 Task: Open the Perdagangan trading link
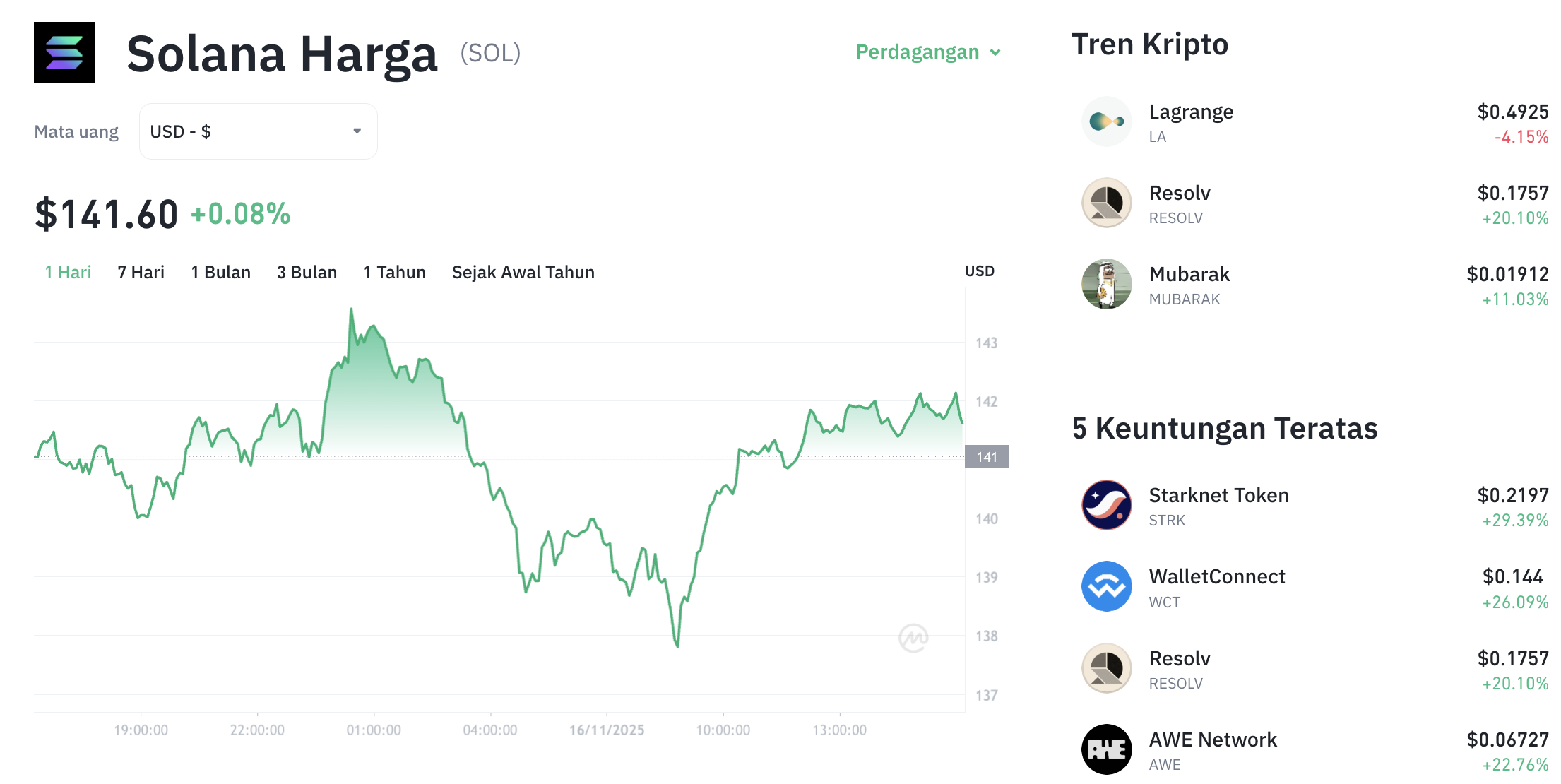[x=917, y=52]
